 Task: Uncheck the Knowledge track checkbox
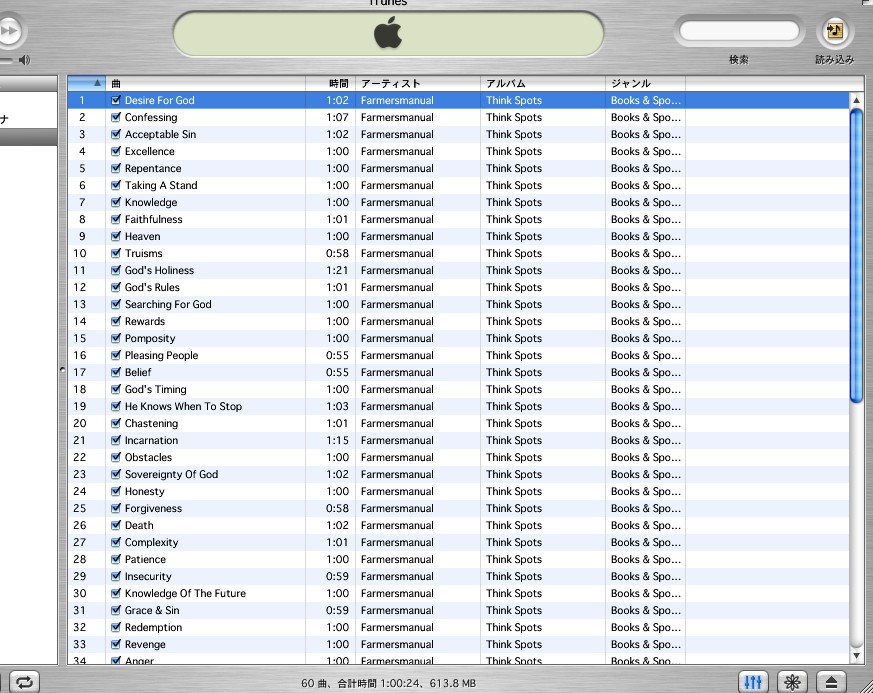(x=116, y=202)
